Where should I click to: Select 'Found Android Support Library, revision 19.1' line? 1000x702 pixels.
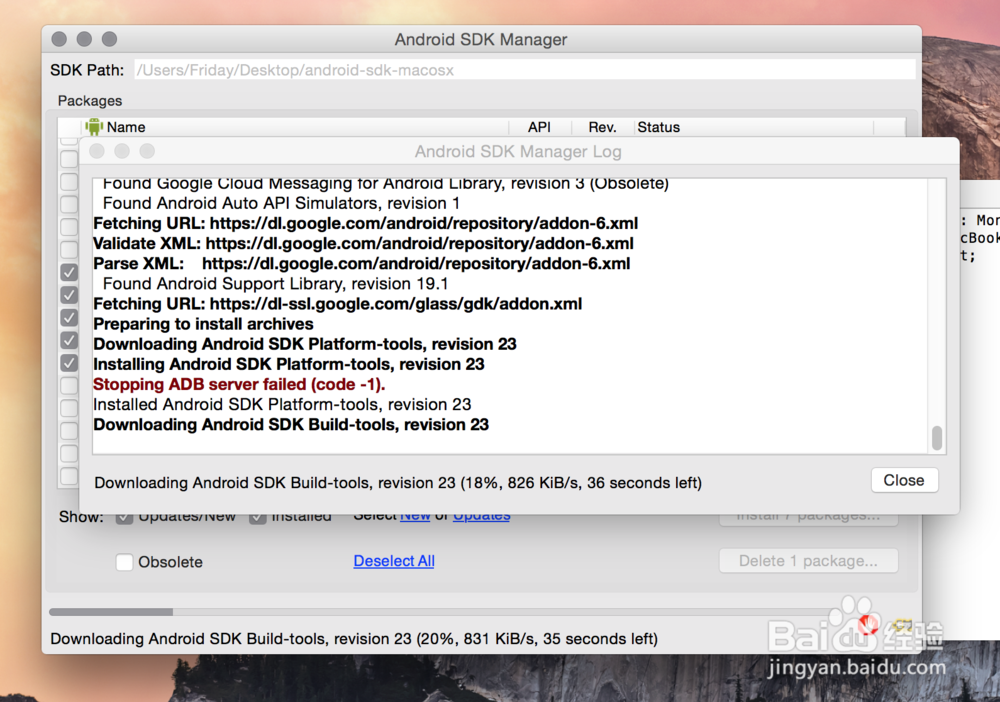[x=276, y=284]
